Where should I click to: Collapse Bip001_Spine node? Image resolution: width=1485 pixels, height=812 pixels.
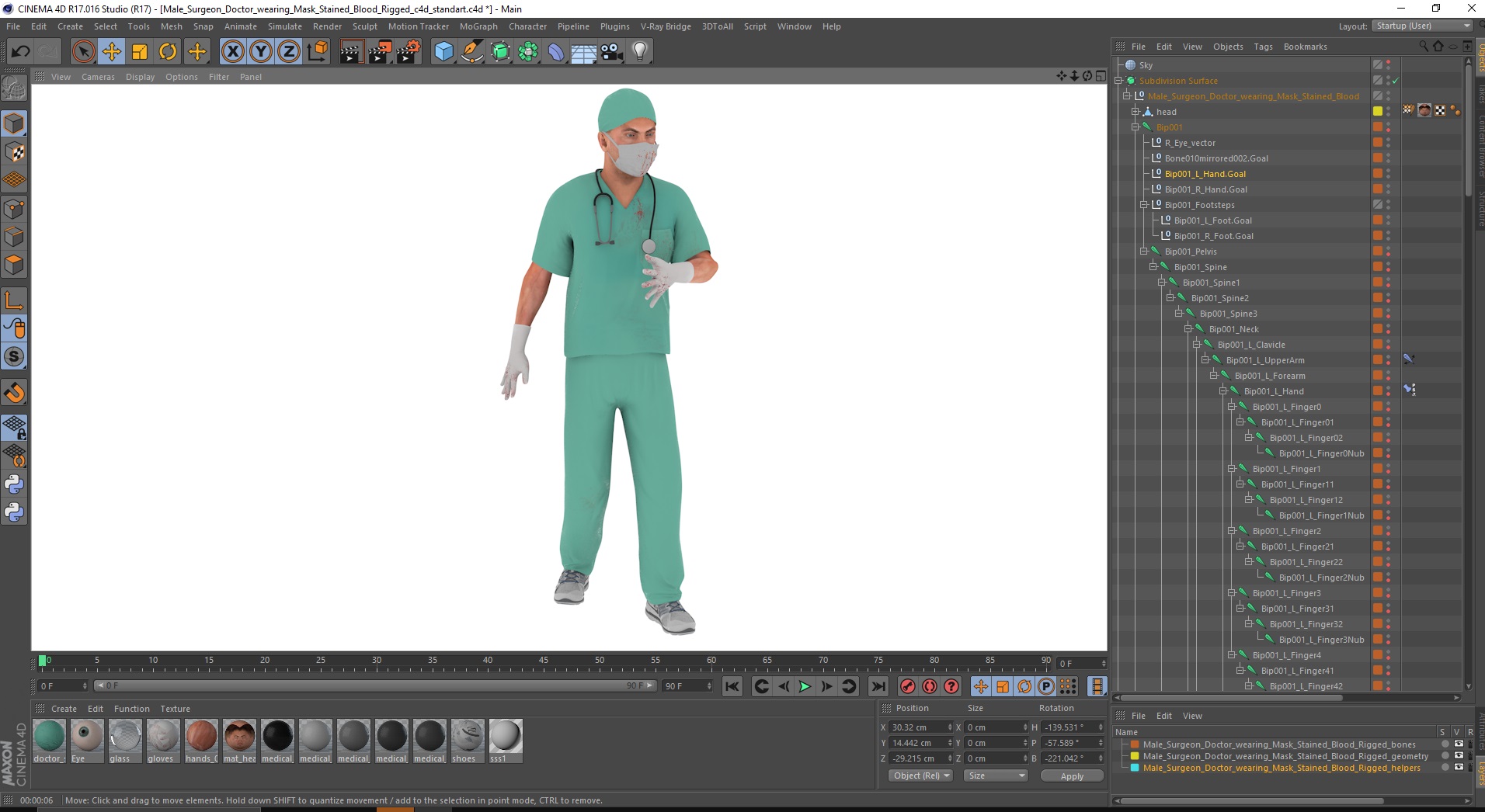pos(1153,267)
